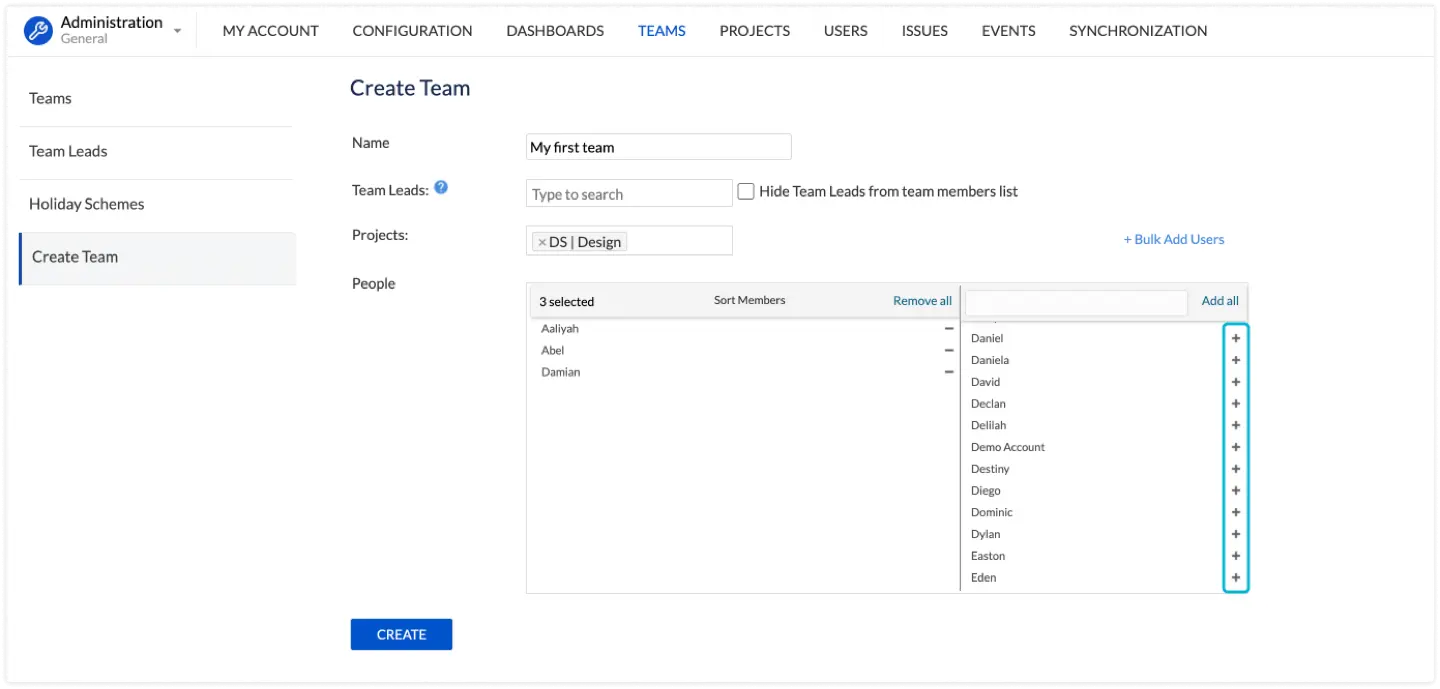Image resolution: width=1440 pixels, height=689 pixels.
Task: Add Dylan to the team
Action: (1236, 534)
